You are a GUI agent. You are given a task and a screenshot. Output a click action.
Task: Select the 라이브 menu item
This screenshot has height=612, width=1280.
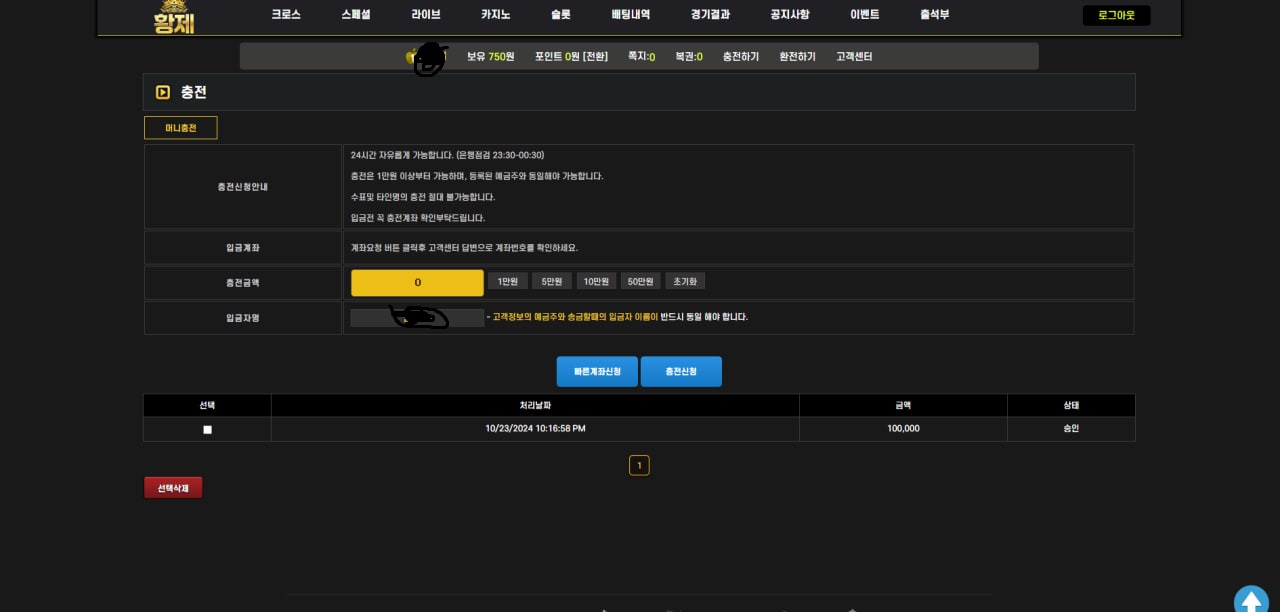(x=425, y=15)
